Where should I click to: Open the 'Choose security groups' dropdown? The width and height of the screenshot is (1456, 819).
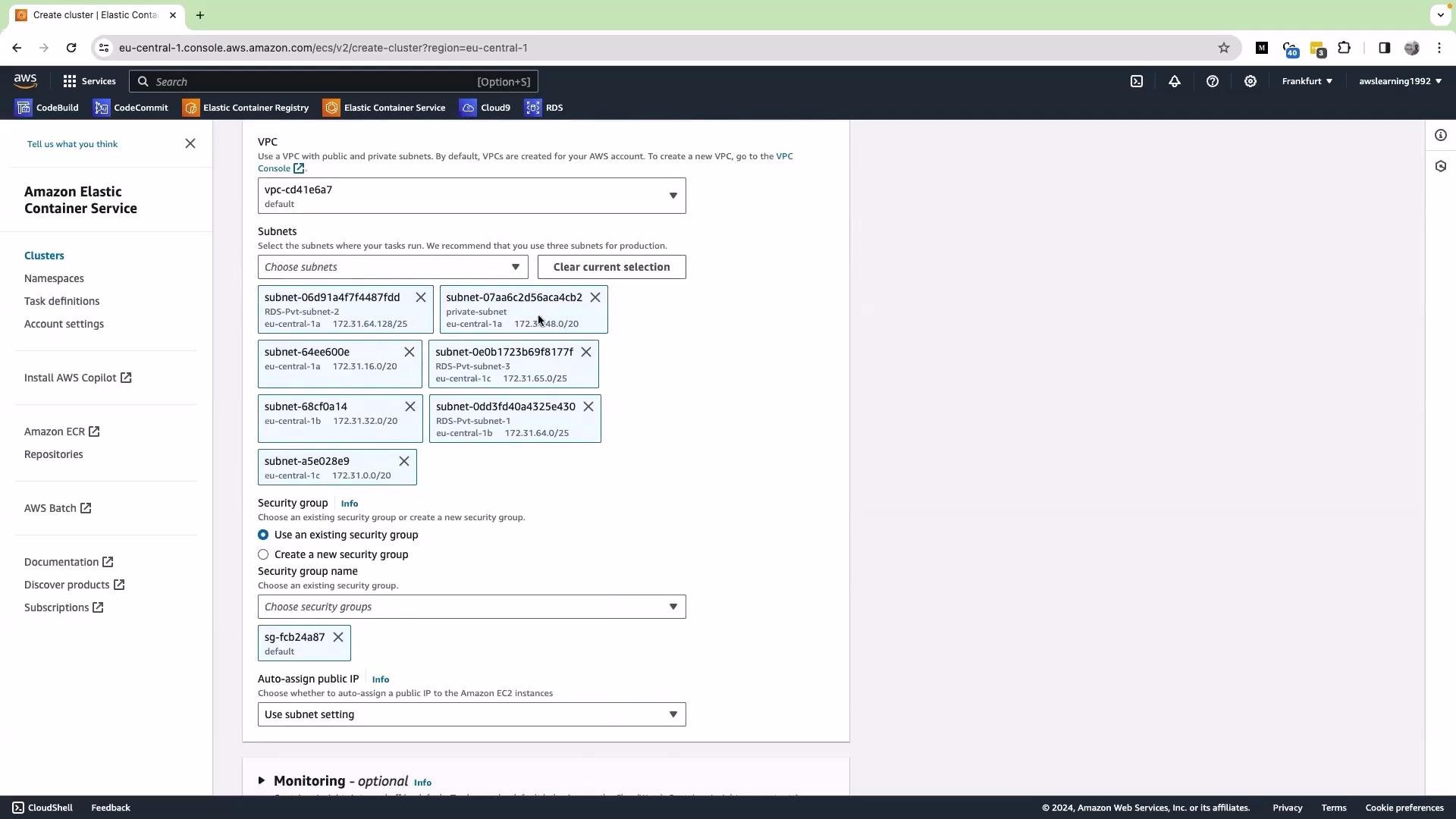[x=472, y=607]
